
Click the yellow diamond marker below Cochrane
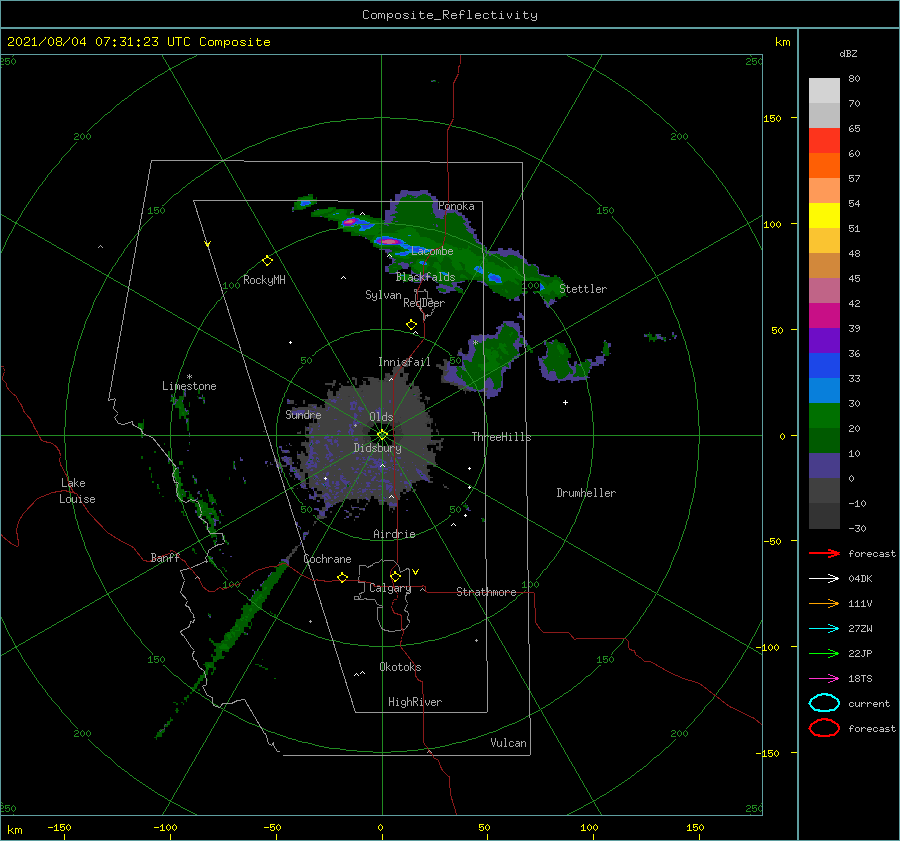point(342,578)
